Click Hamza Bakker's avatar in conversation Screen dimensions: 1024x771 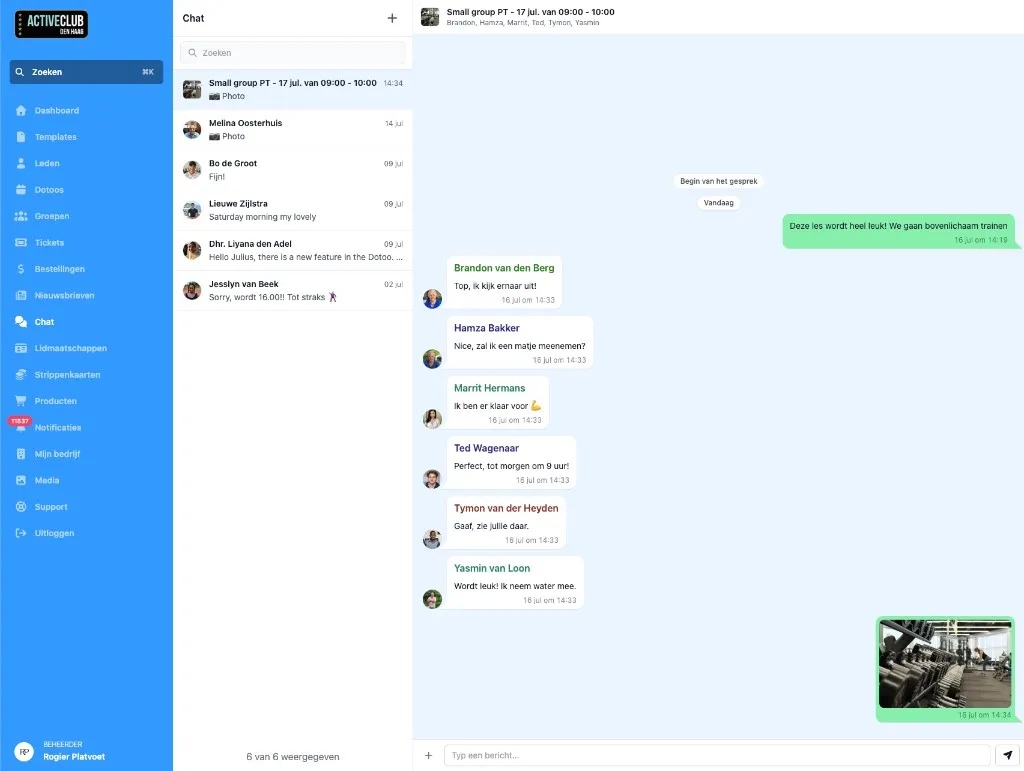pyautogui.click(x=432, y=358)
